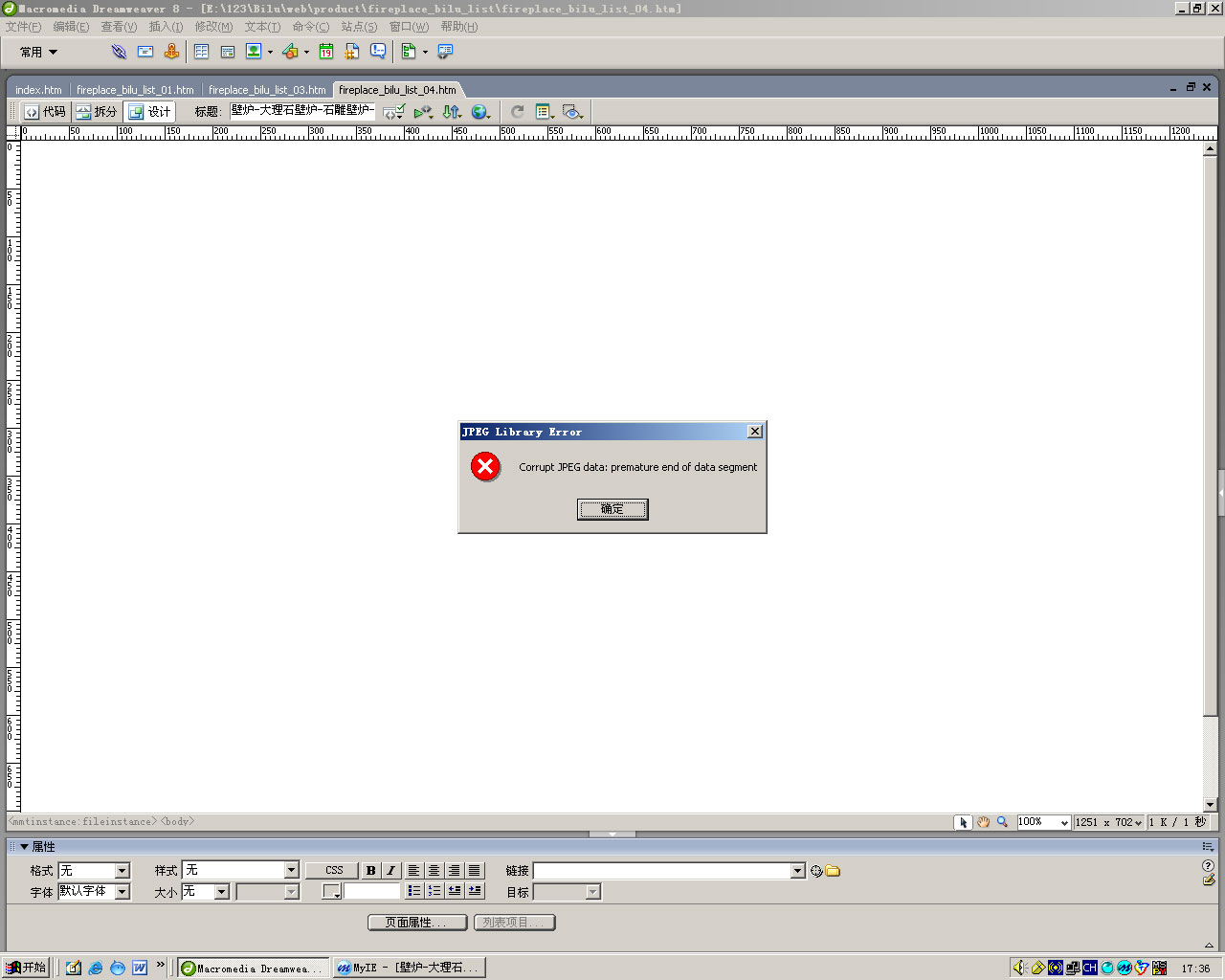Click the Media insert icon
The width and height of the screenshot is (1225, 980).
[290, 52]
